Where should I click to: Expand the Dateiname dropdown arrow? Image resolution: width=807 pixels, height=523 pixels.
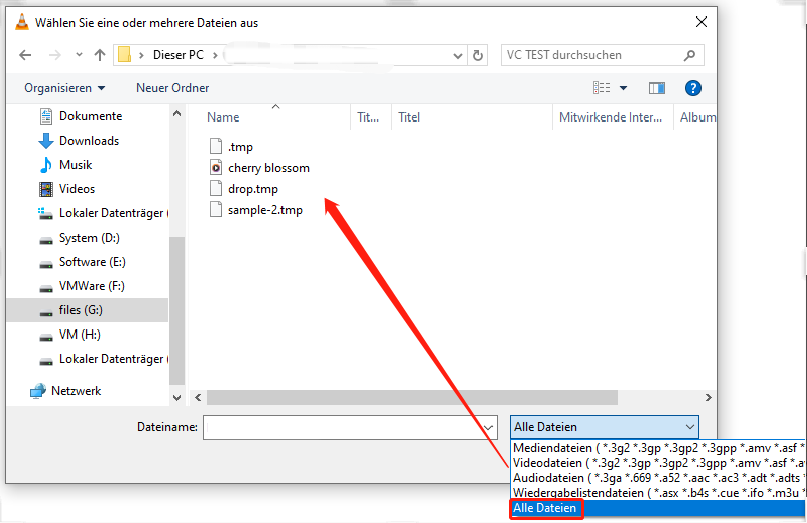(489, 427)
